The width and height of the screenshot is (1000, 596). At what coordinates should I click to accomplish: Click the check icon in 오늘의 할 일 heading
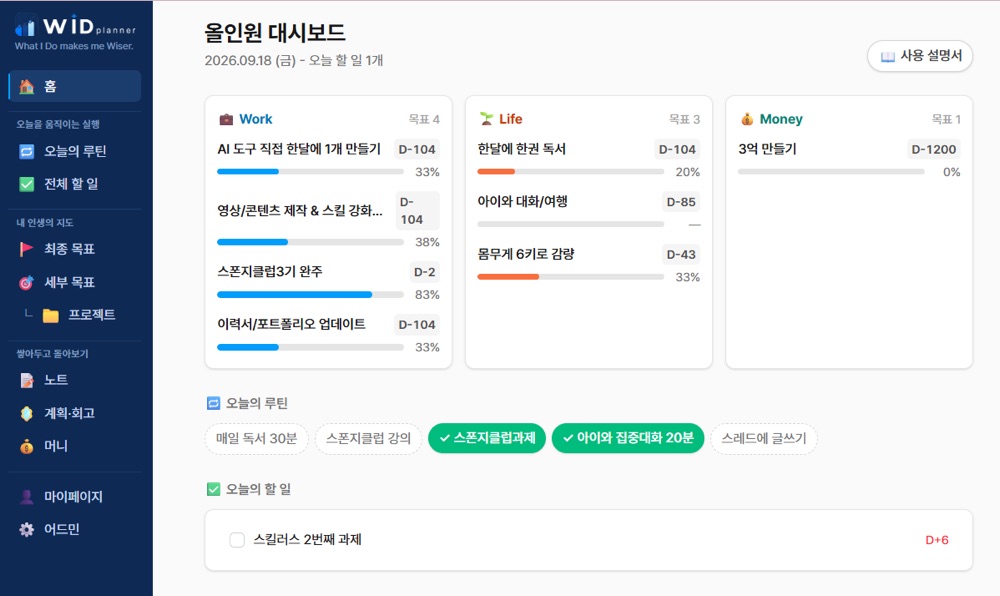click(x=214, y=490)
